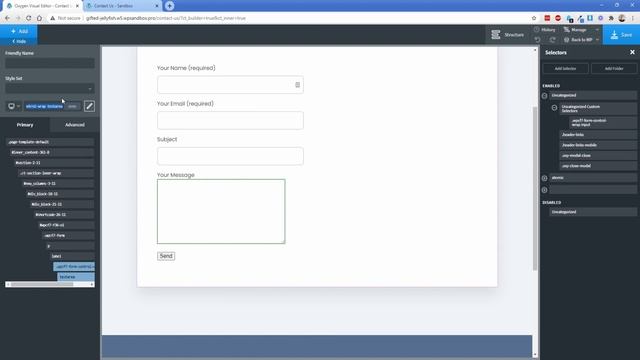Close the Selectors panel

click(x=632, y=52)
